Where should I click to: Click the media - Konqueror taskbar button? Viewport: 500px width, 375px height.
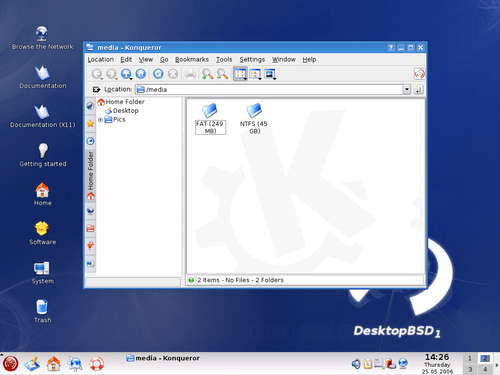coord(163,358)
